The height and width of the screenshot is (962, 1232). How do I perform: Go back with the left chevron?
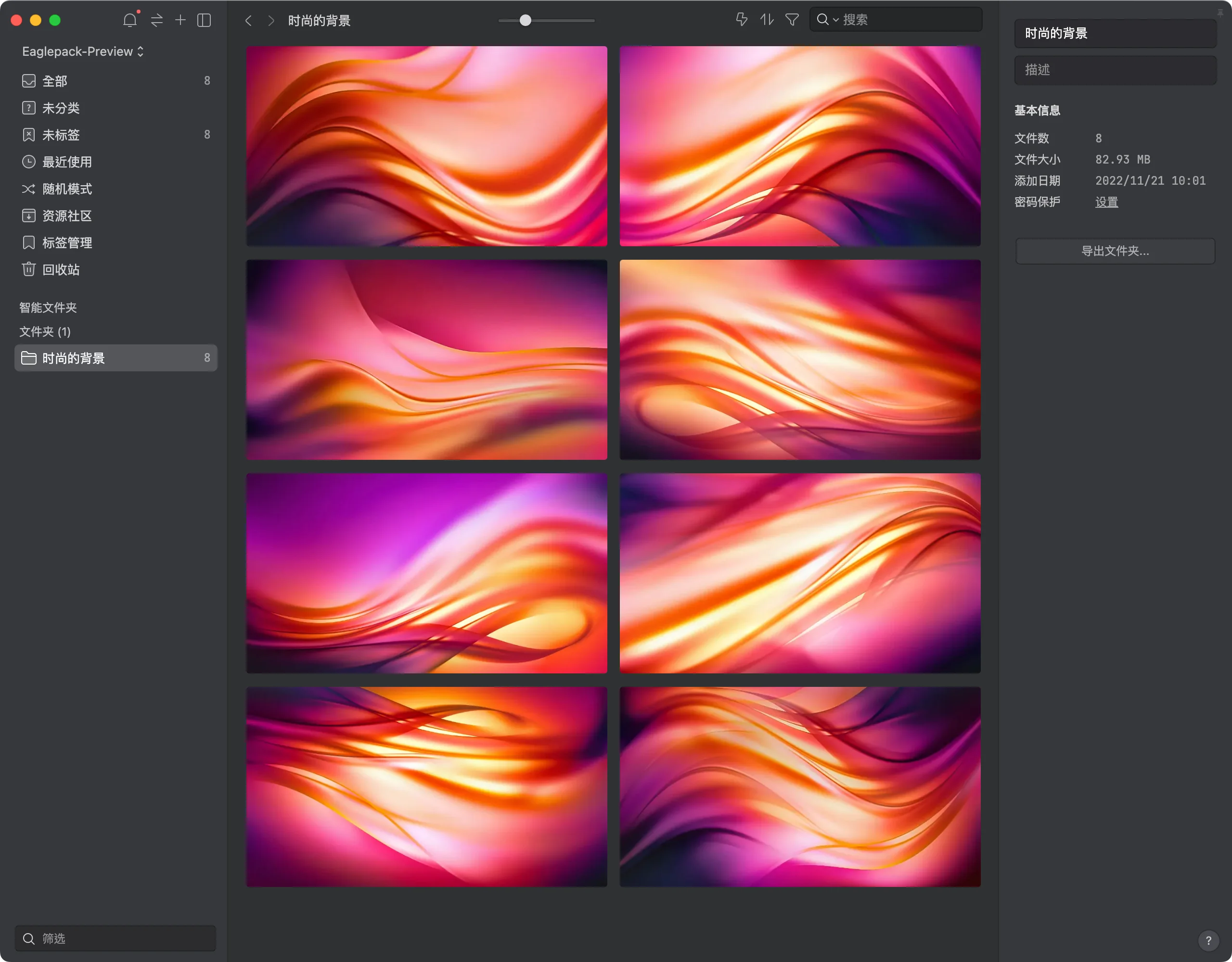click(x=248, y=21)
